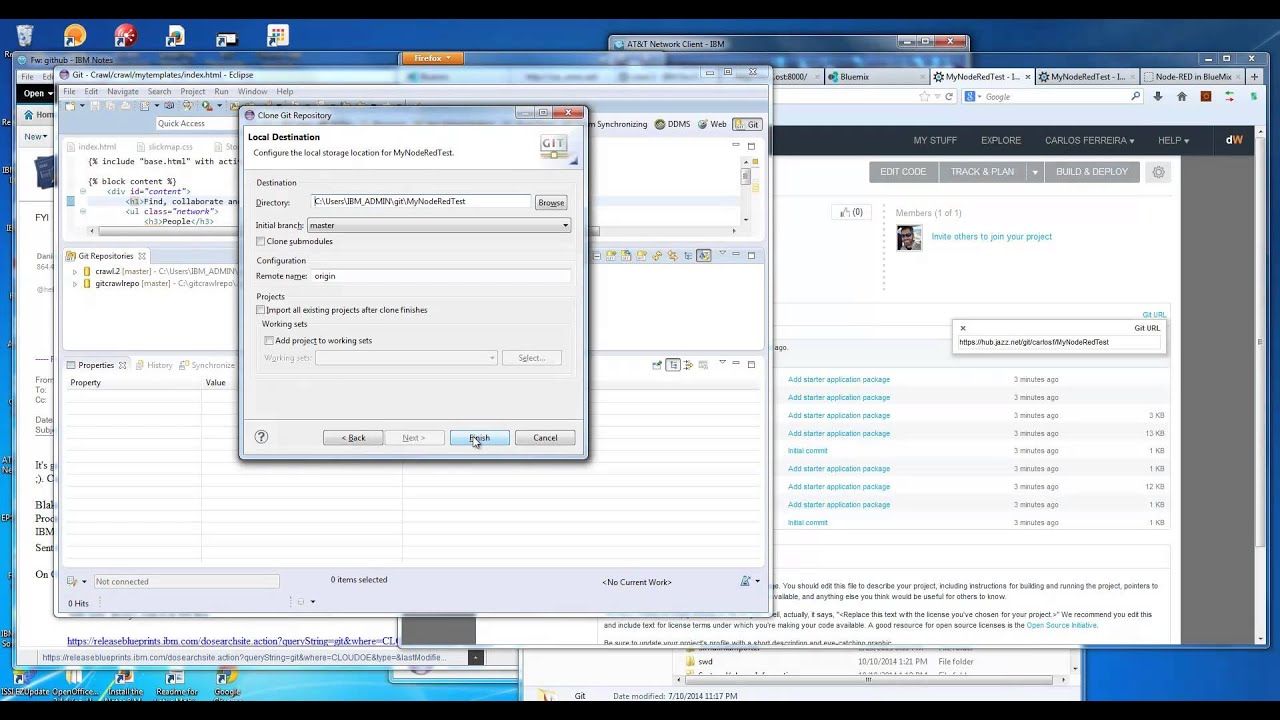Expand gitcrawlrepo repository node
The image size is (1280, 720).
(75, 284)
